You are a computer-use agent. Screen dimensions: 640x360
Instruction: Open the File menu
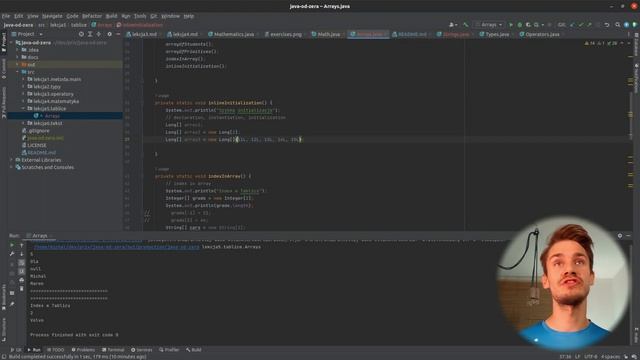6,16
